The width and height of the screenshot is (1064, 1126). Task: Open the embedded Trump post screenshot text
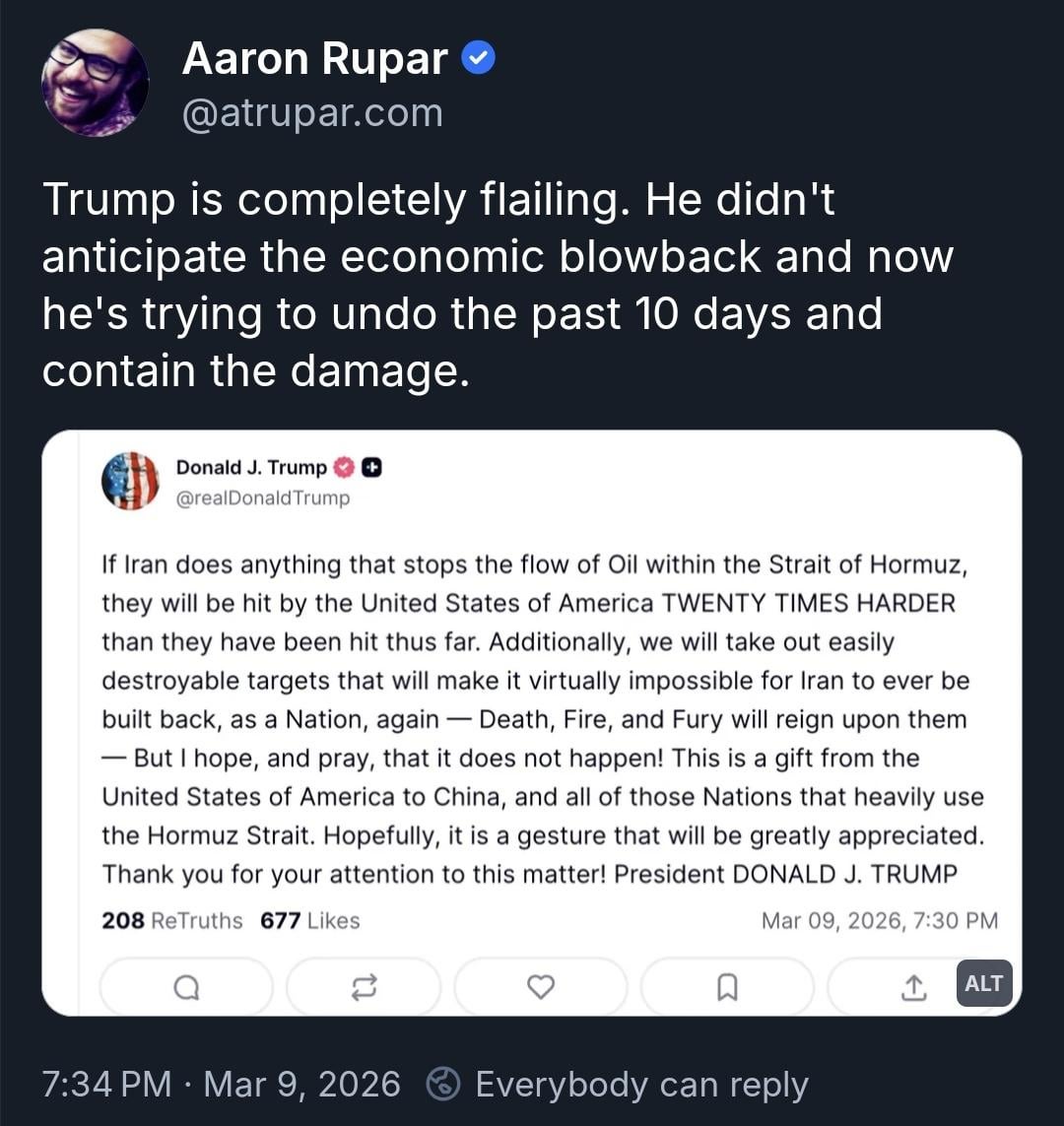click(532, 719)
